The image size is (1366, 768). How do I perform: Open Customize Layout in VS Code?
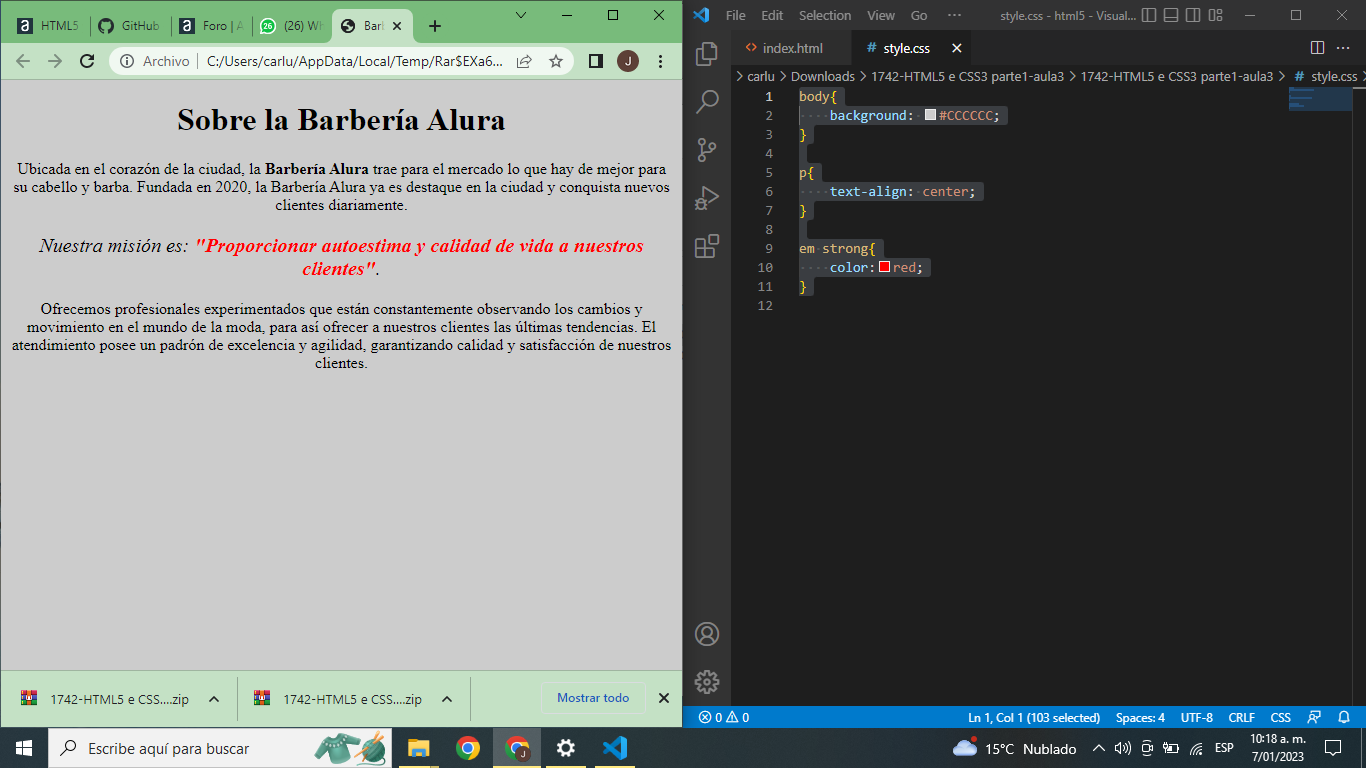(1215, 15)
